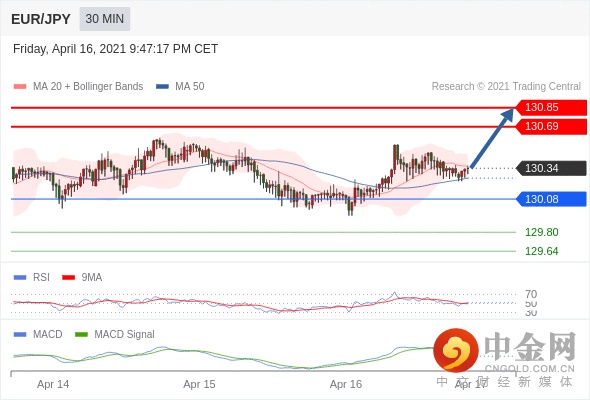This screenshot has height=400, width=590.
Task: Click the MA 20 + Bollinger Bands legend label
Action: [x=88, y=87]
